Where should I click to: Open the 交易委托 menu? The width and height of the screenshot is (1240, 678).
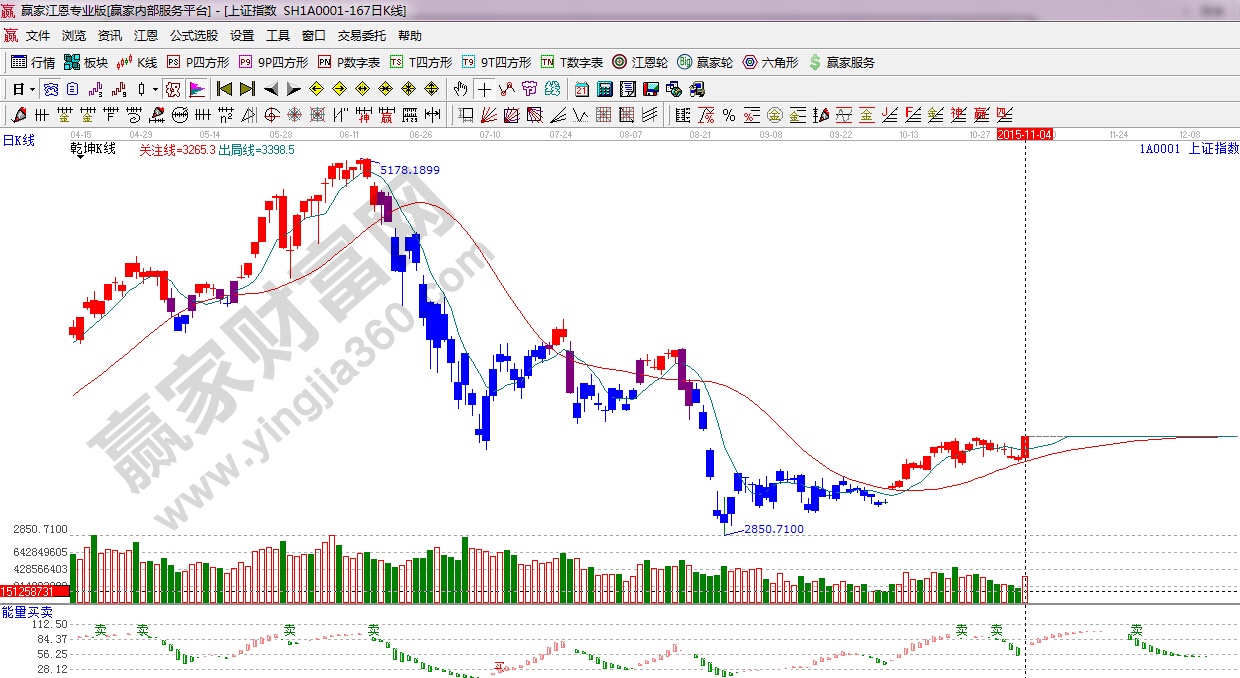click(361, 35)
